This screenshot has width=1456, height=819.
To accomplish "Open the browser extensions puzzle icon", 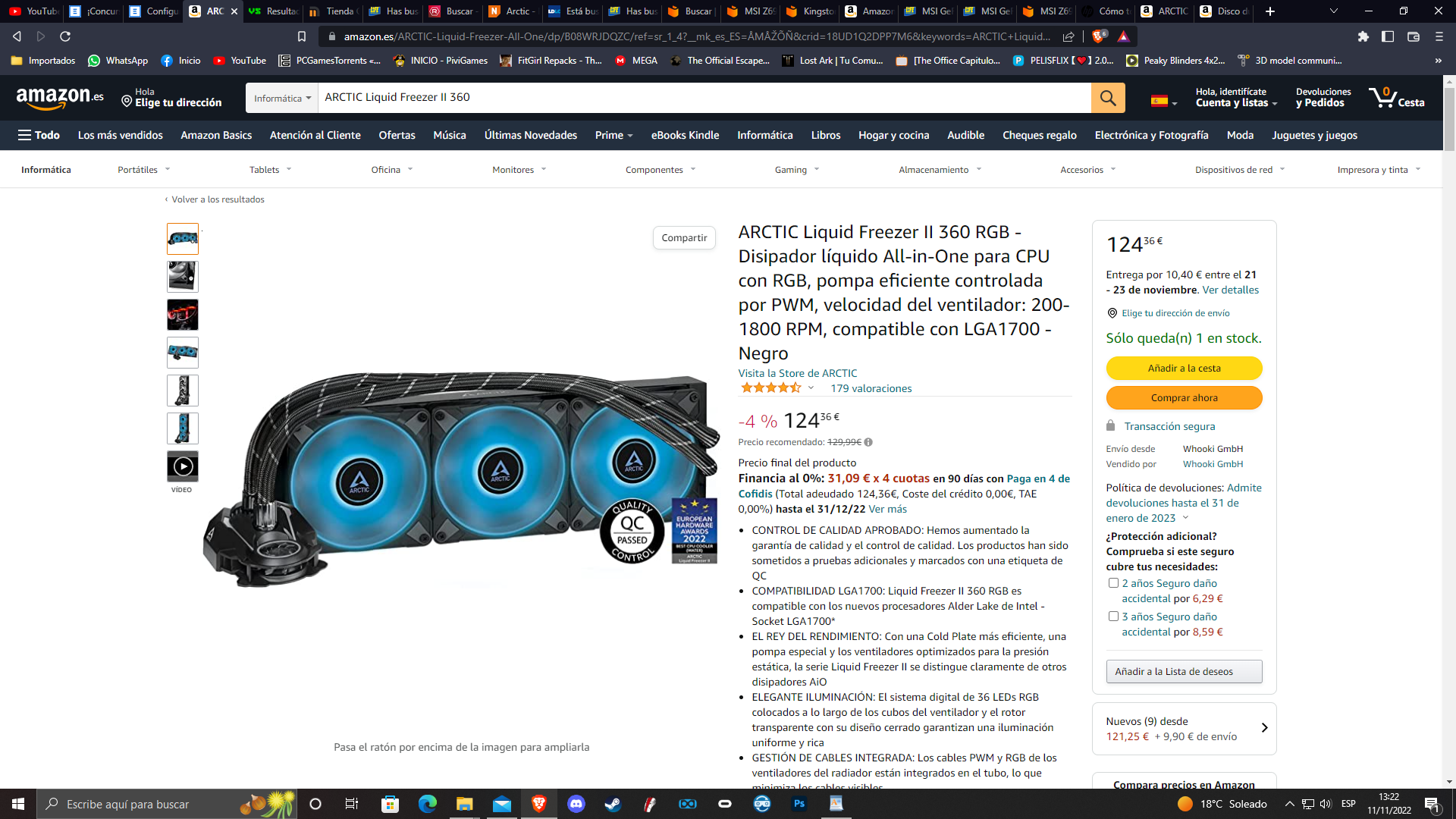I will (1363, 36).
